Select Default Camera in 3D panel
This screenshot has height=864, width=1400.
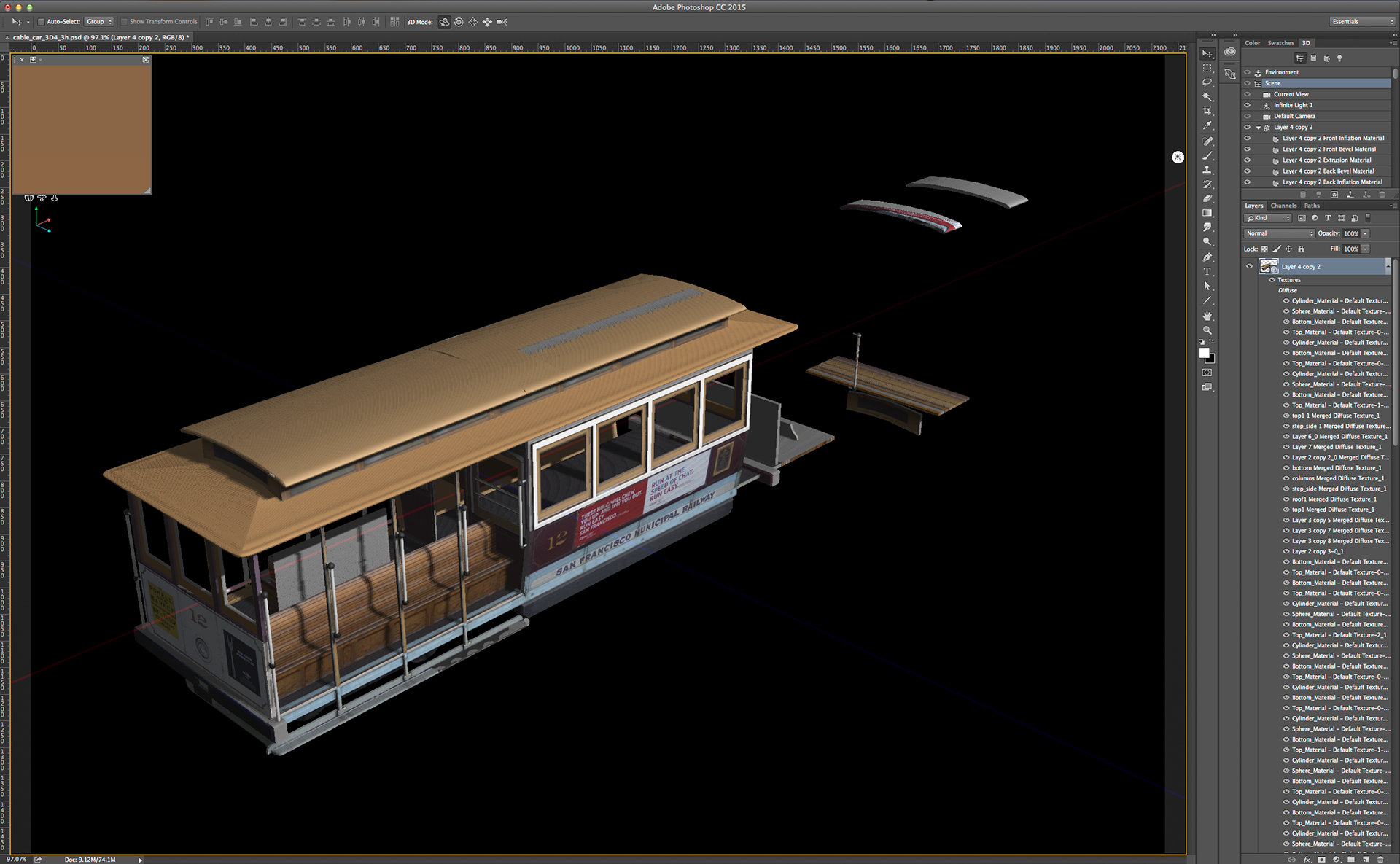(x=1294, y=116)
